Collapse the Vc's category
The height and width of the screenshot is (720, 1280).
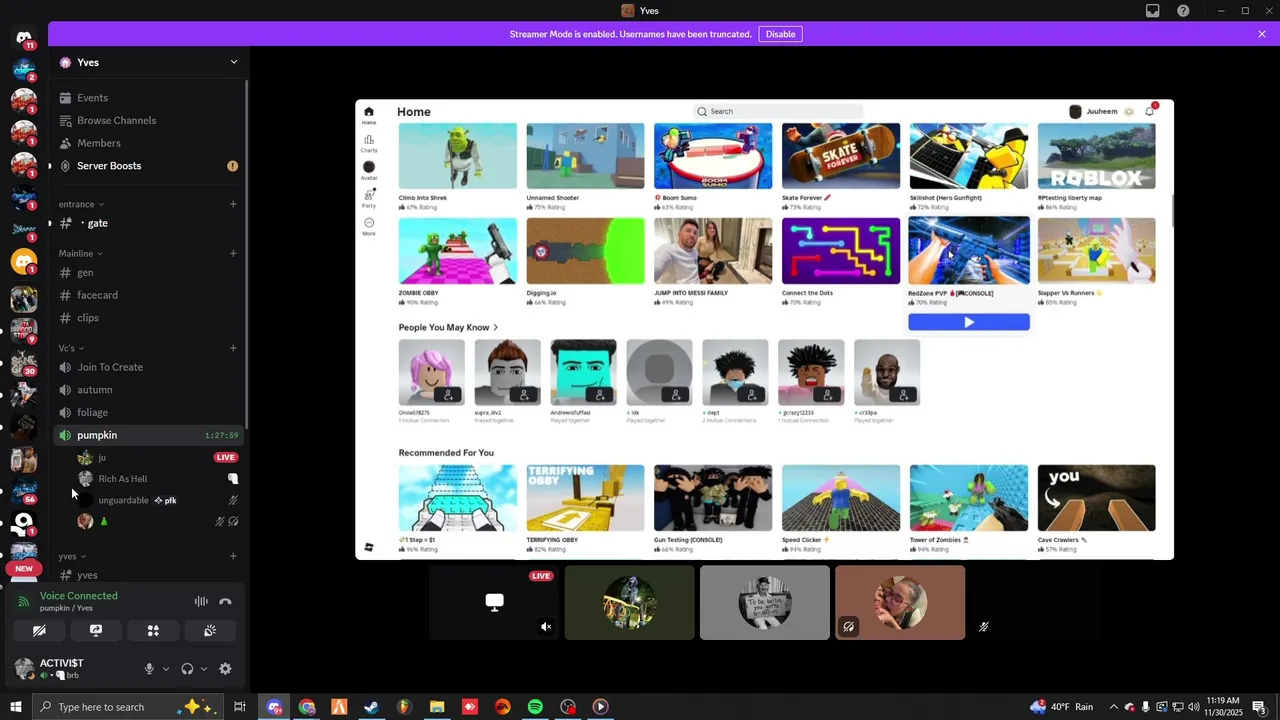71,348
